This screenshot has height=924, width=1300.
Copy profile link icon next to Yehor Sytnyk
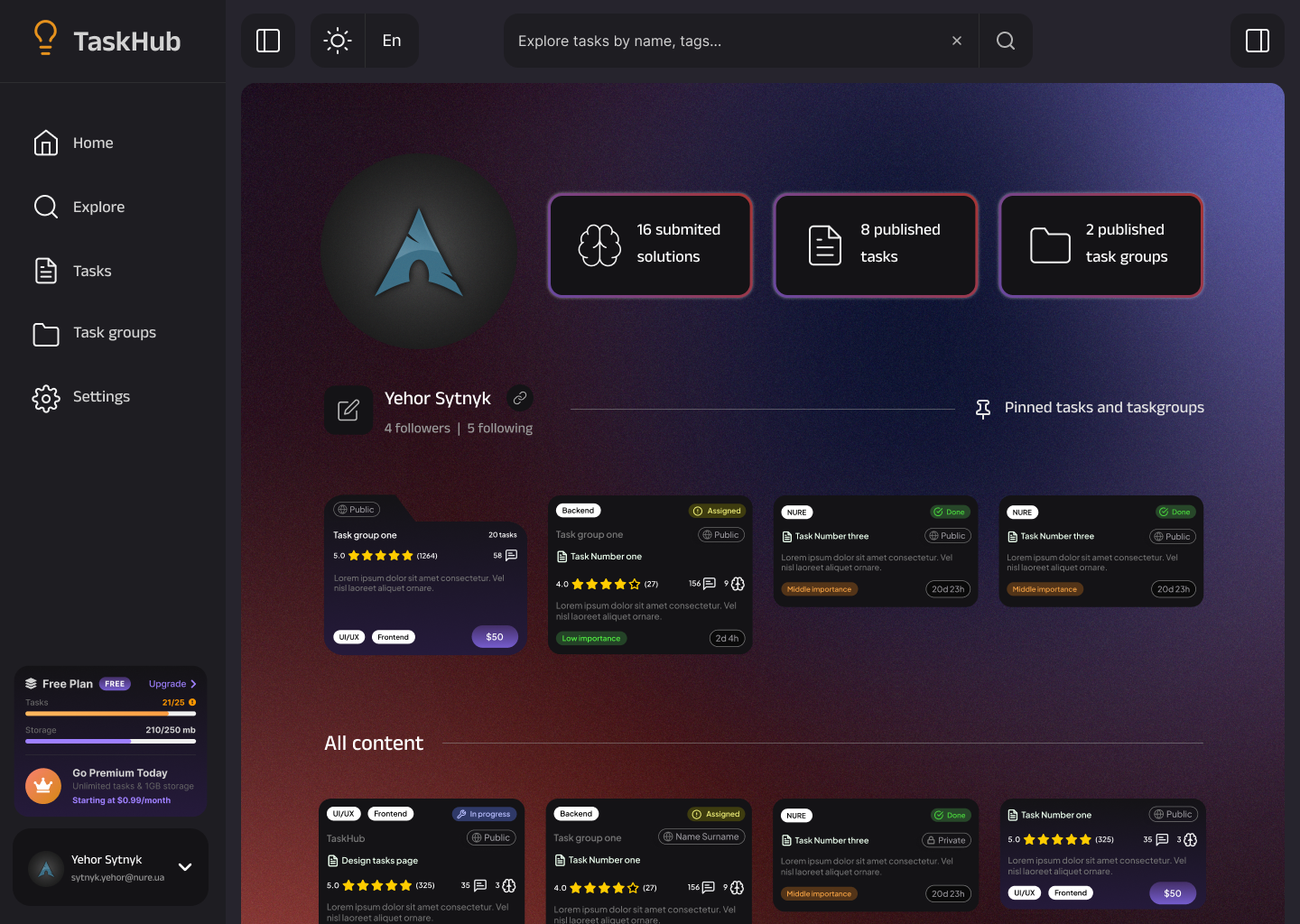(x=520, y=398)
